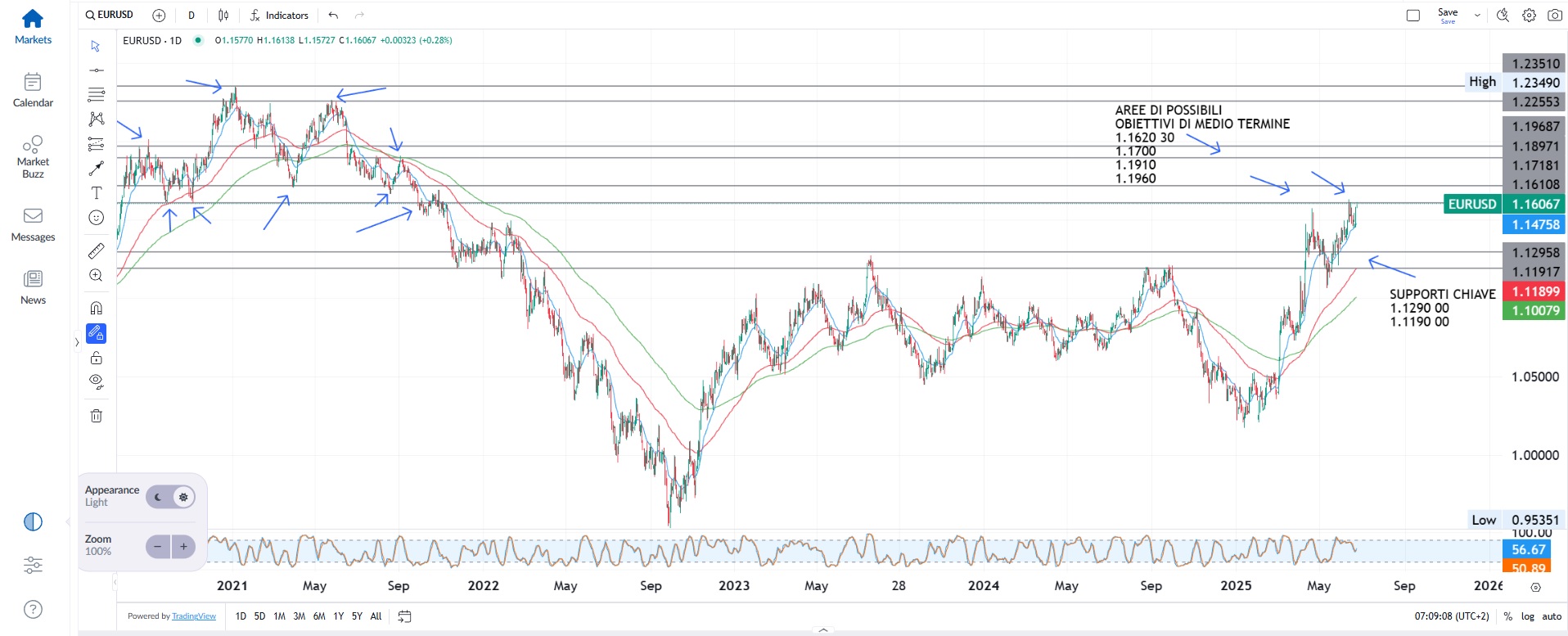
Task: Open the Calendar sidebar section
Action: [x=33, y=90]
